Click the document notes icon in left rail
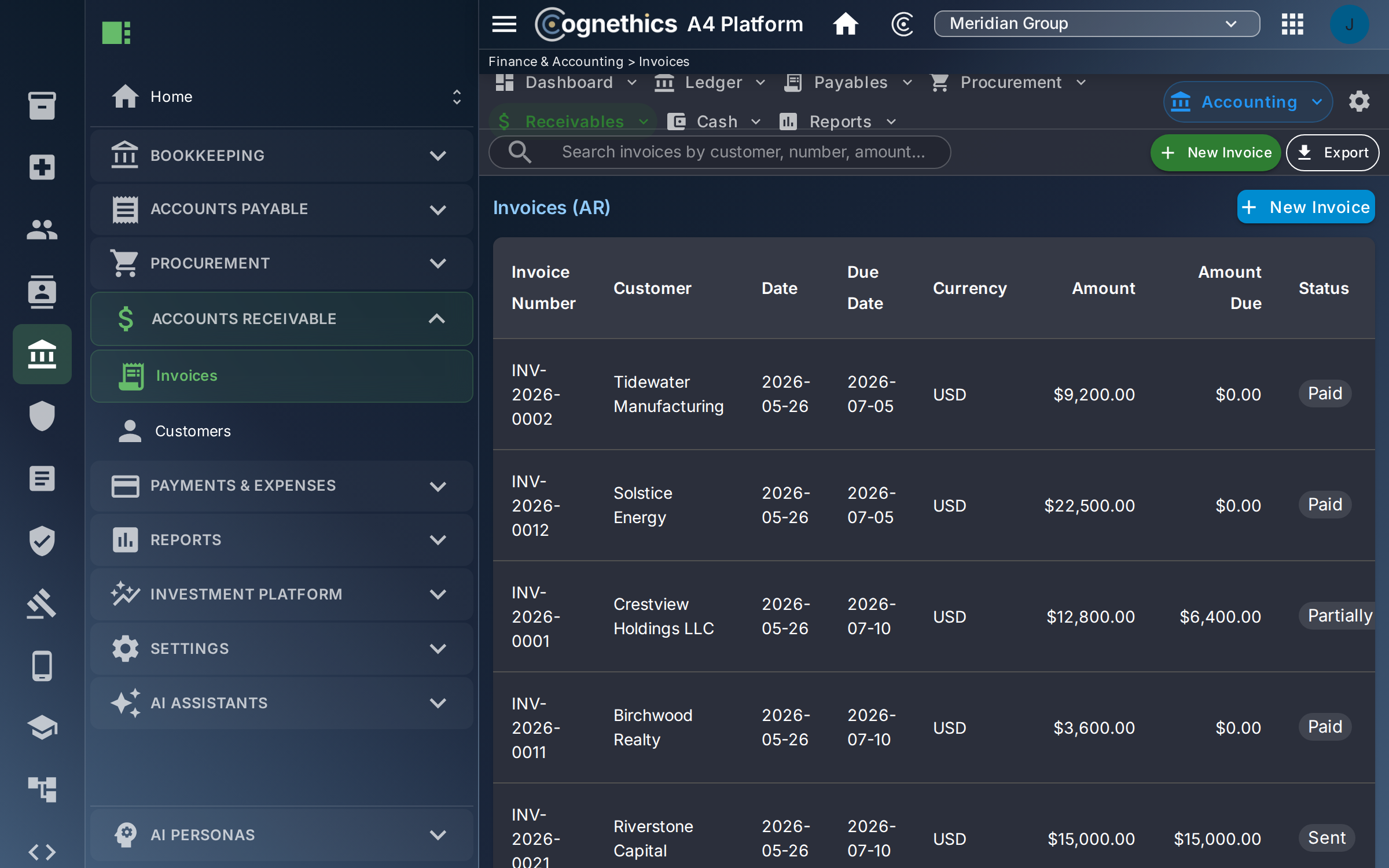Screen dimensions: 1389x868 coord(42,479)
